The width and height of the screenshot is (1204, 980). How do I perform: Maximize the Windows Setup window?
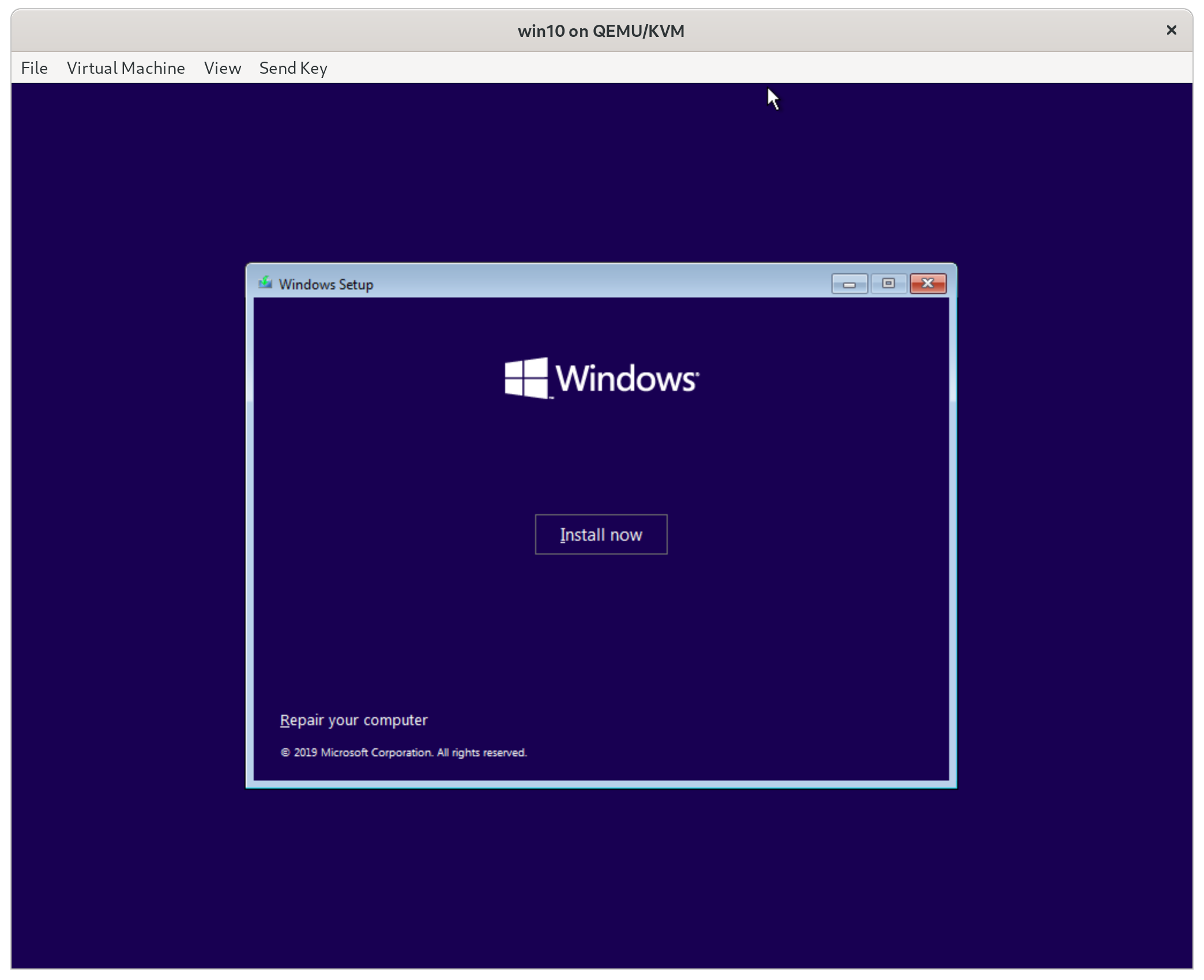coord(888,283)
